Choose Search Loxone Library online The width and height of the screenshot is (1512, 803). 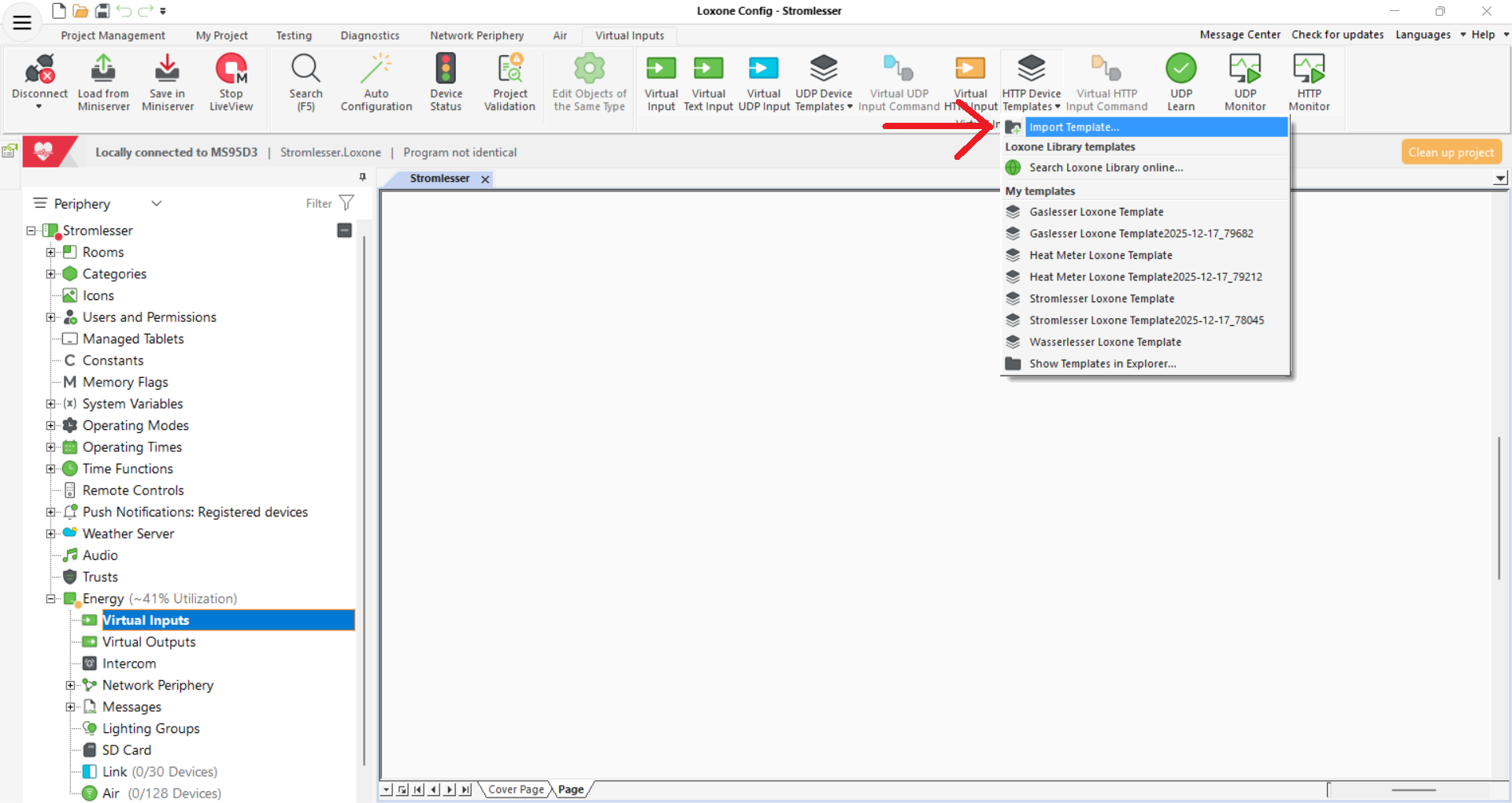(1106, 167)
